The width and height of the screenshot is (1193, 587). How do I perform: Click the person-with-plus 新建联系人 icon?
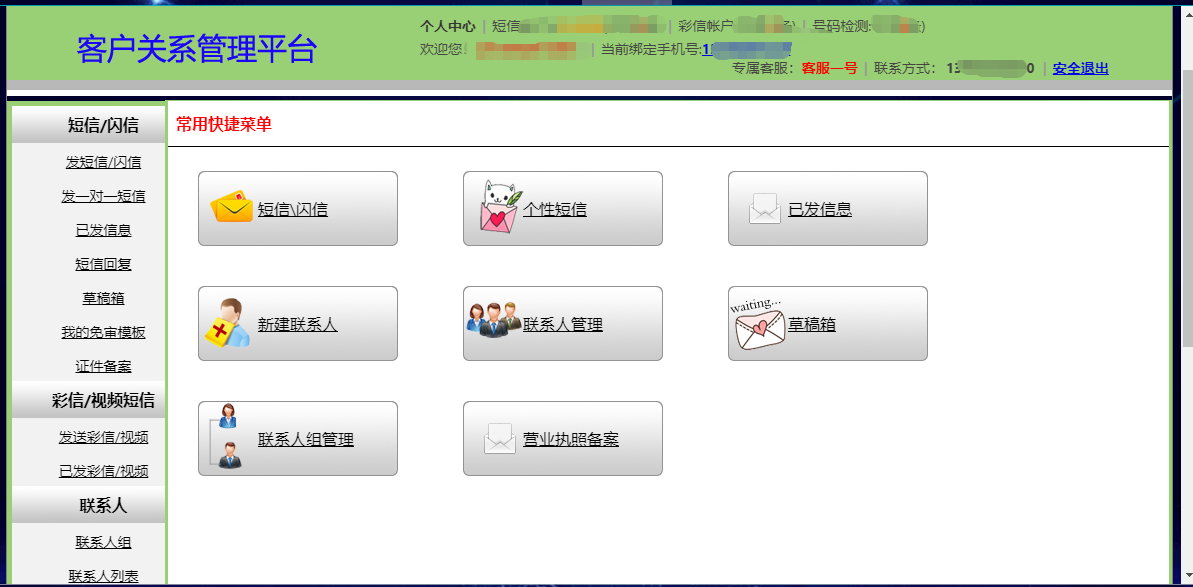pos(227,322)
